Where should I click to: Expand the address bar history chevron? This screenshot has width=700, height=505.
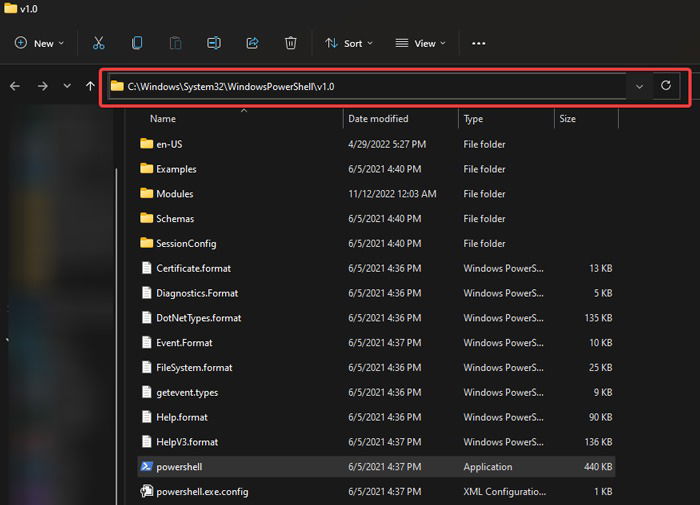639,86
